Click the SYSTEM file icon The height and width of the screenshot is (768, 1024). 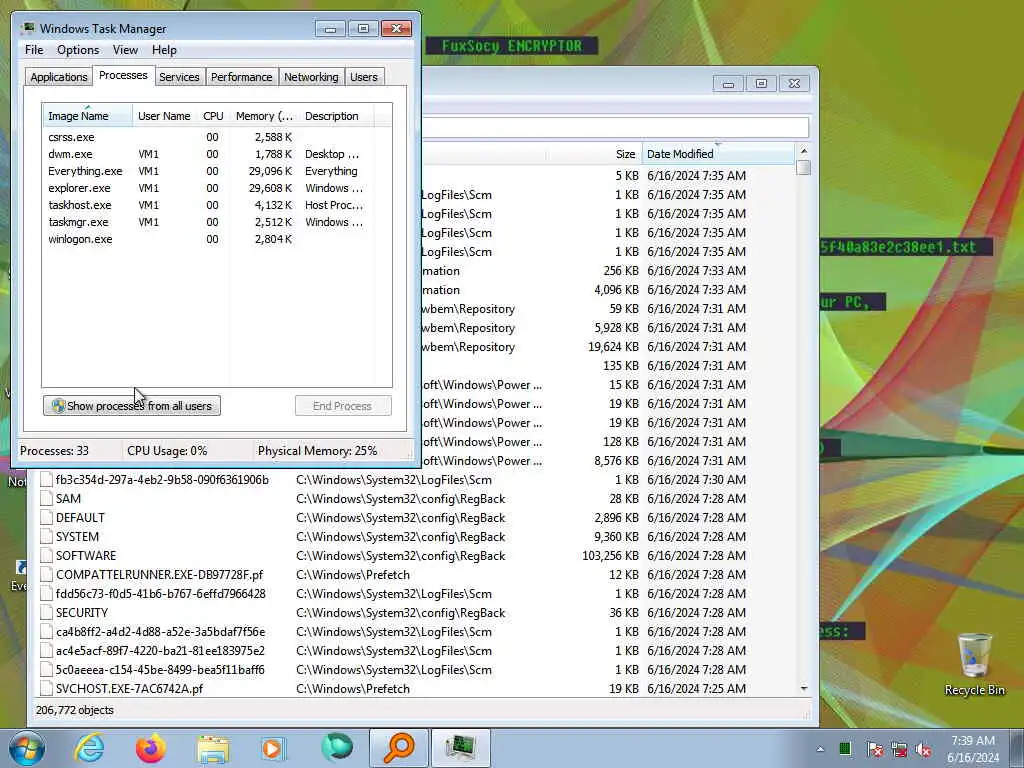[46, 536]
